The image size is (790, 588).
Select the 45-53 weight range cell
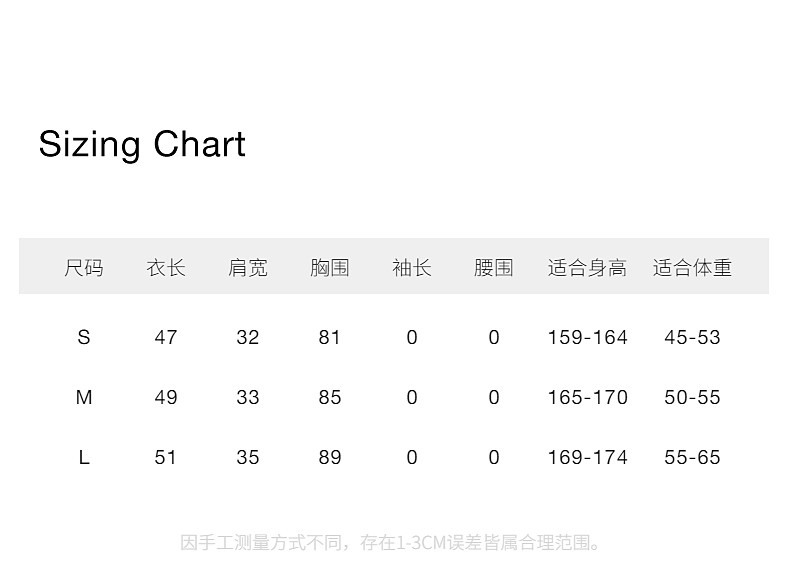[x=692, y=337]
